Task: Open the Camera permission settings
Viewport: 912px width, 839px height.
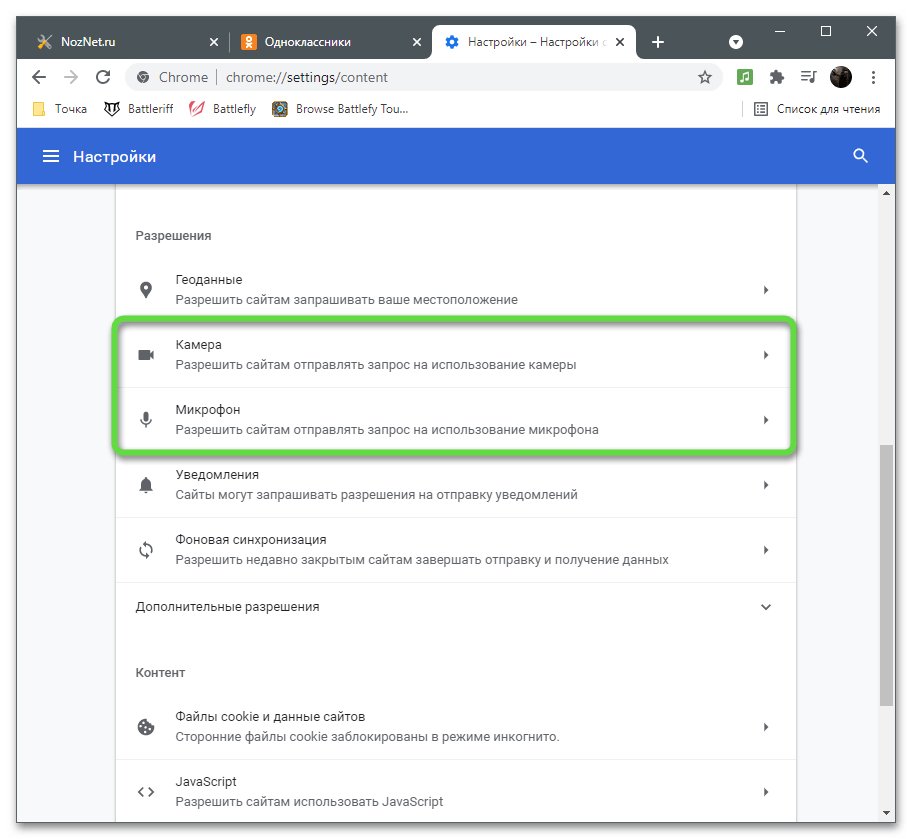Action: 455,355
